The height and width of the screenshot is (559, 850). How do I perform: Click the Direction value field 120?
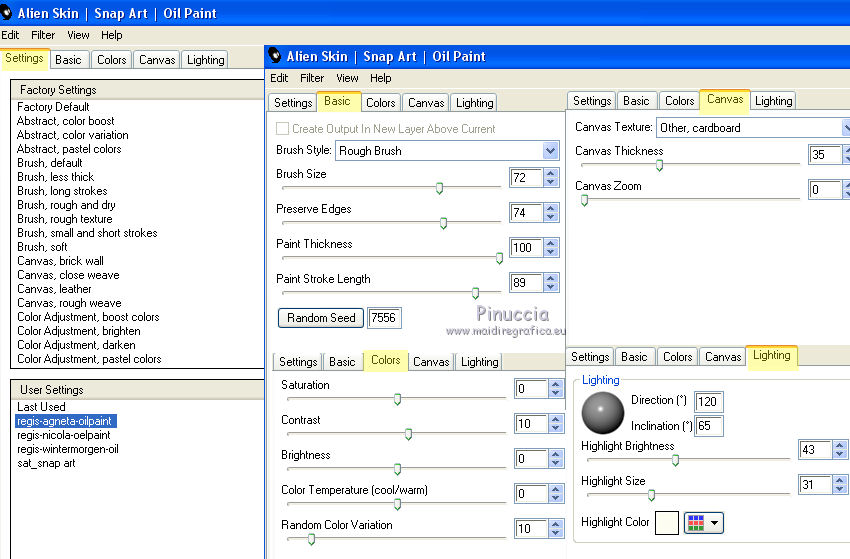coord(708,402)
